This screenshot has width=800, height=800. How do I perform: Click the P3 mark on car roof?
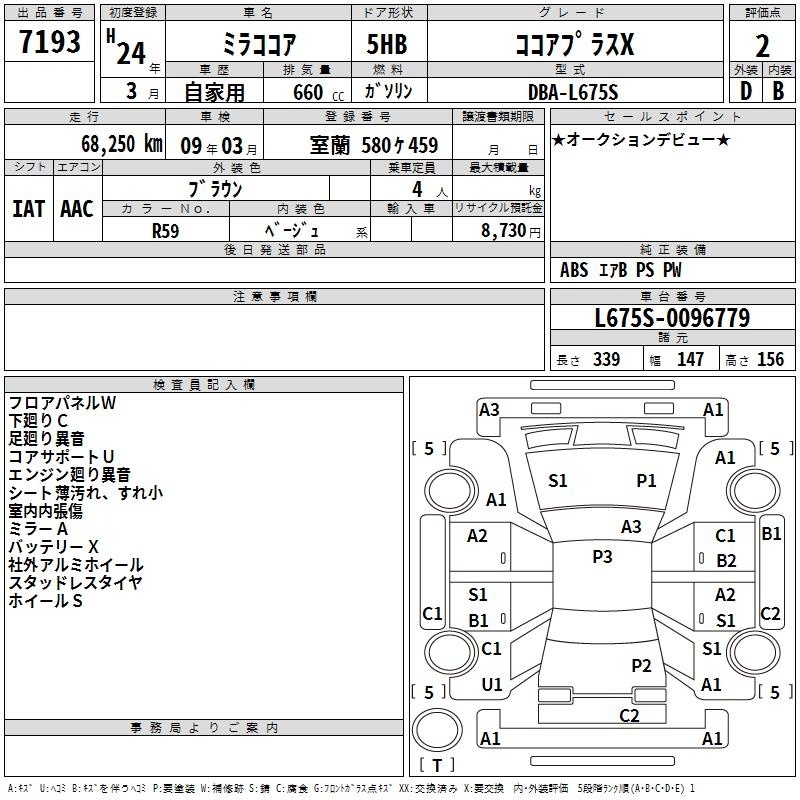pyautogui.click(x=602, y=557)
